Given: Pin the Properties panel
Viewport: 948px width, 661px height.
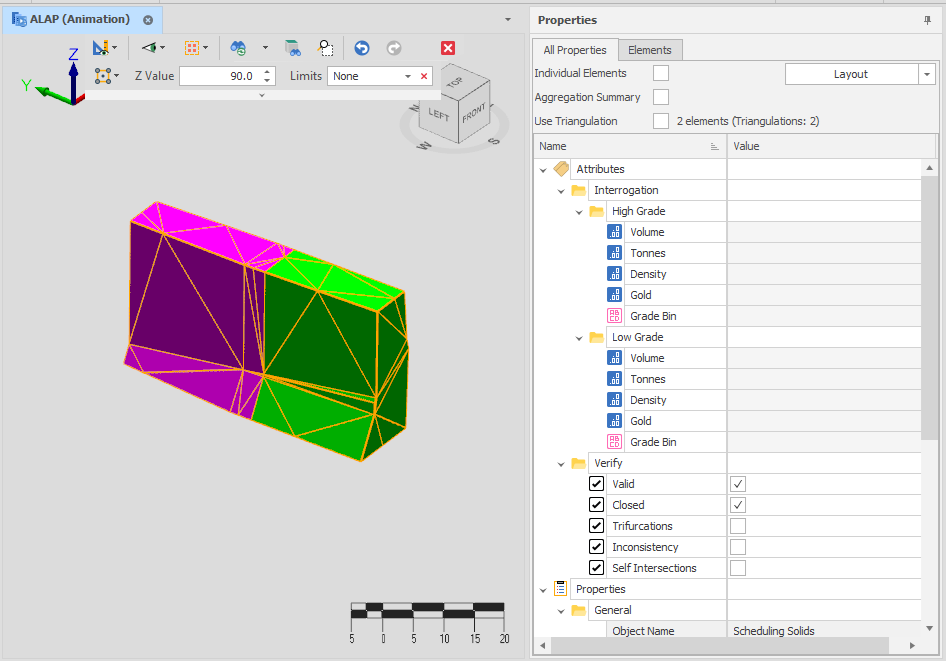Looking at the screenshot, I should point(927,20).
